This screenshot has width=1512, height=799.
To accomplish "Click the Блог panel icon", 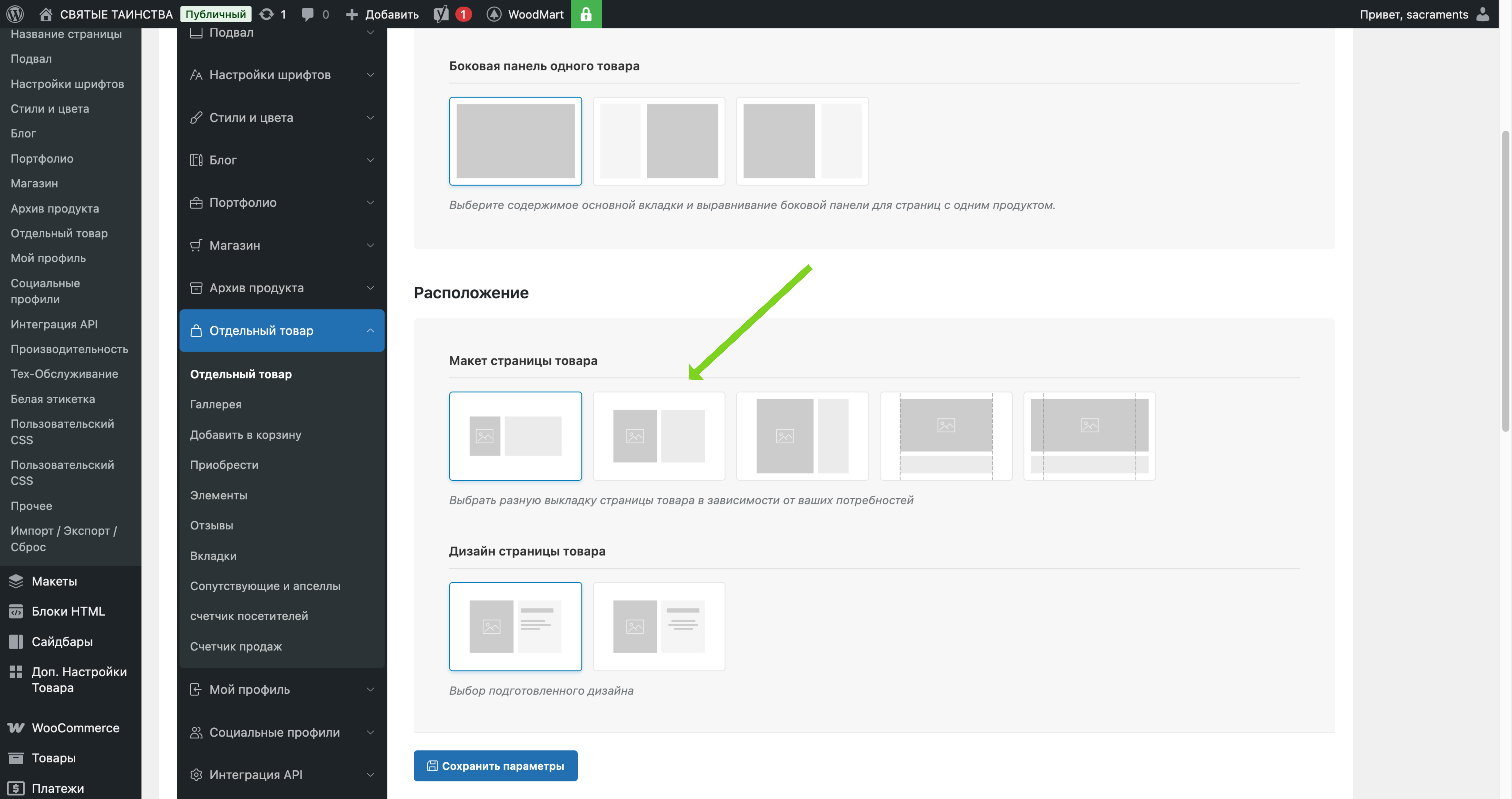I will tap(196, 160).
